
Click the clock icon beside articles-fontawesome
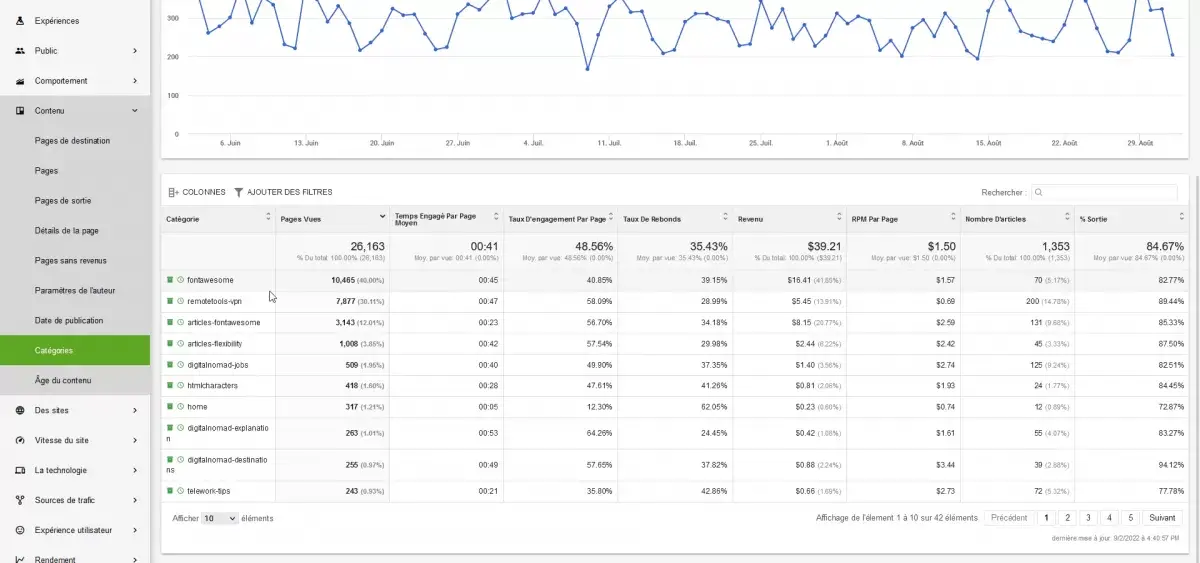pyautogui.click(x=180, y=323)
